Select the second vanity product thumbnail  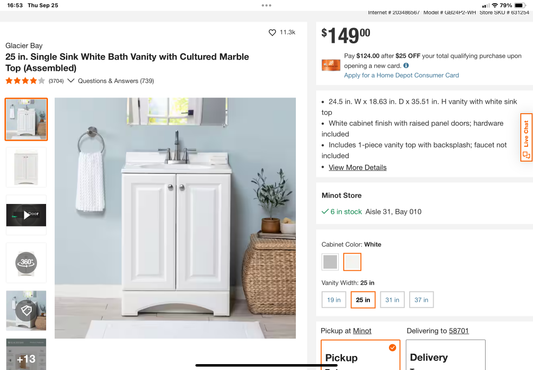(x=26, y=167)
